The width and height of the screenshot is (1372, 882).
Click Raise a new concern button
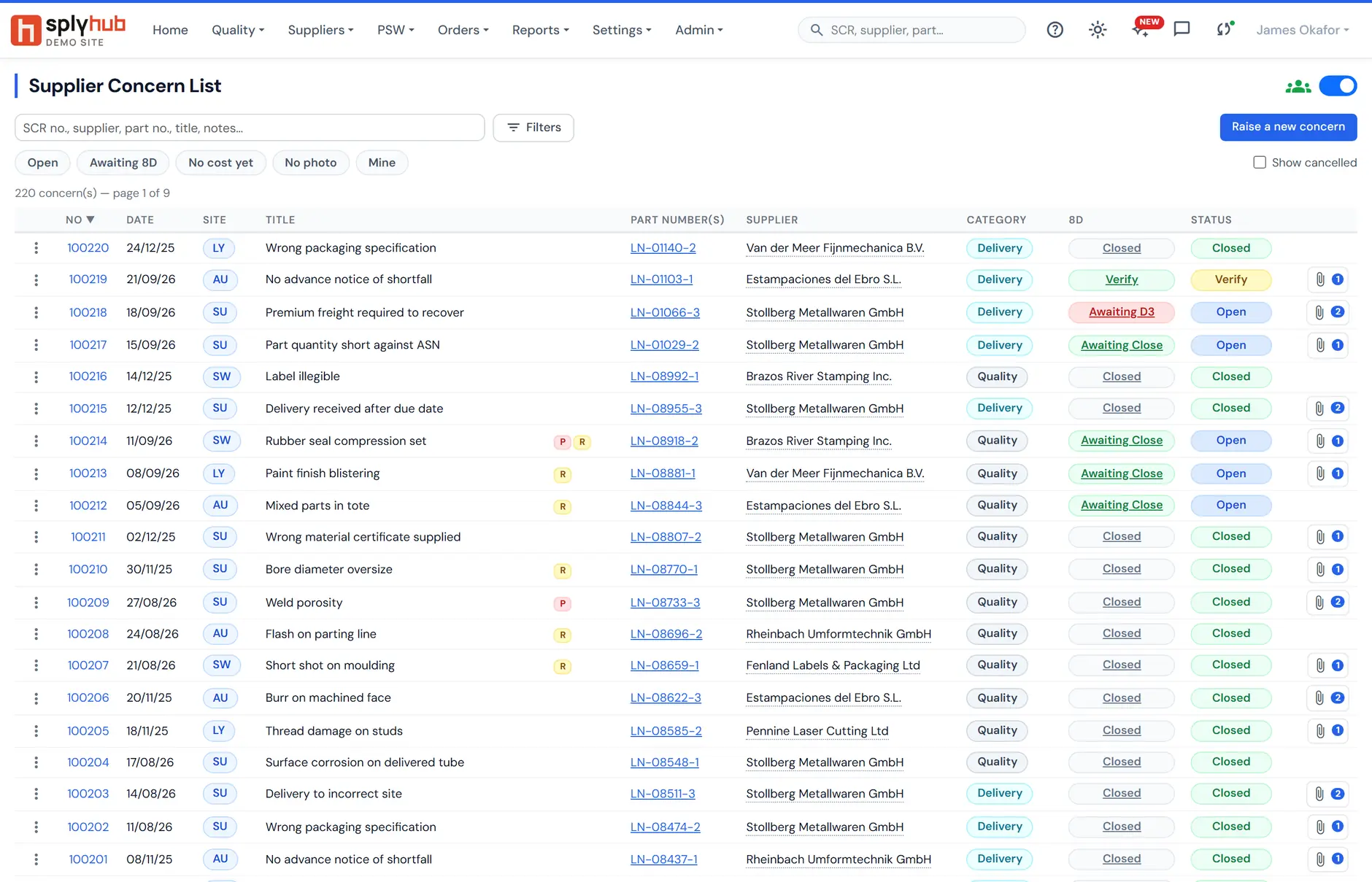pos(1288,127)
